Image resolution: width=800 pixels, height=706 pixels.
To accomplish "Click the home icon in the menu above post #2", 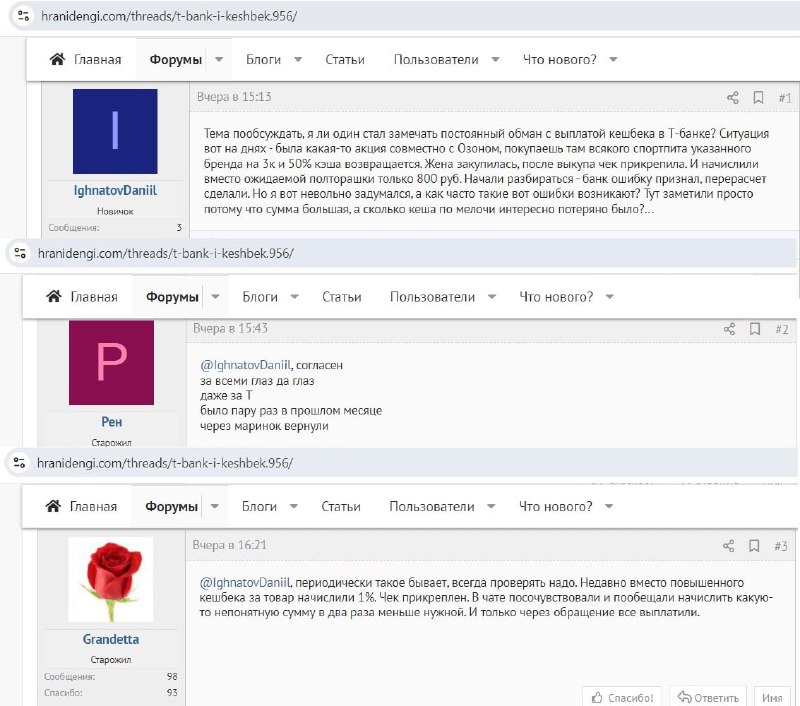I will click(x=54, y=296).
